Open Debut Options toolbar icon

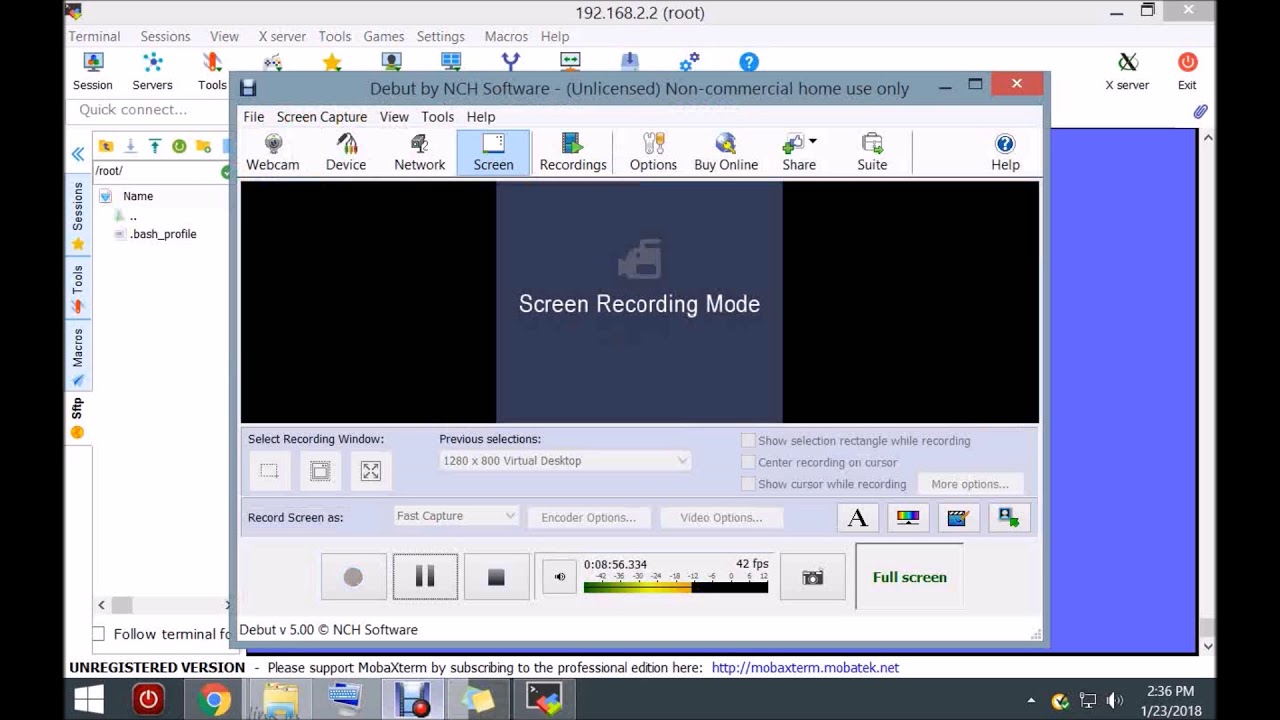coord(653,153)
